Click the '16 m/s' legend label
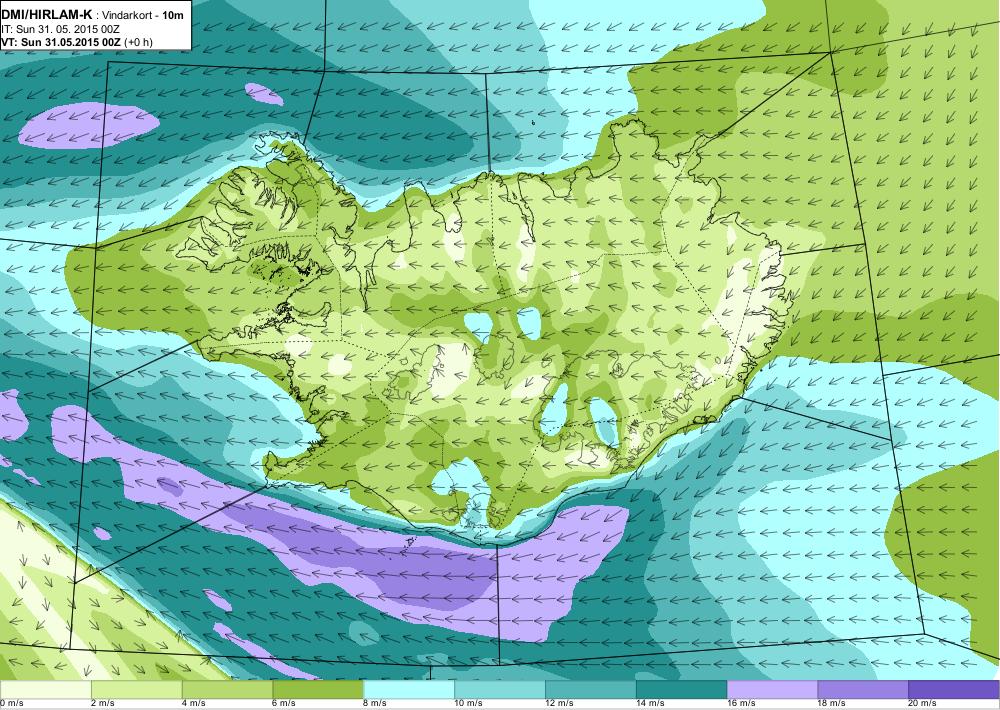The height and width of the screenshot is (710, 1000). [x=741, y=704]
